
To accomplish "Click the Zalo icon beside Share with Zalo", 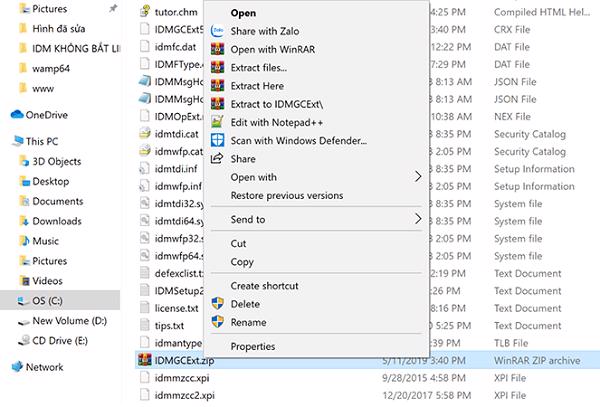I will point(217,30).
